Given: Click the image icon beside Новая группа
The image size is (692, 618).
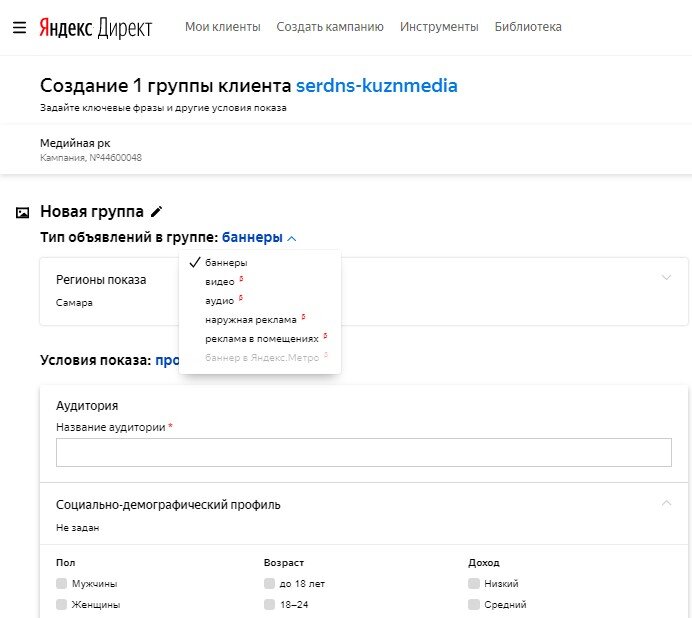Looking at the screenshot, I should coord(22,212).
